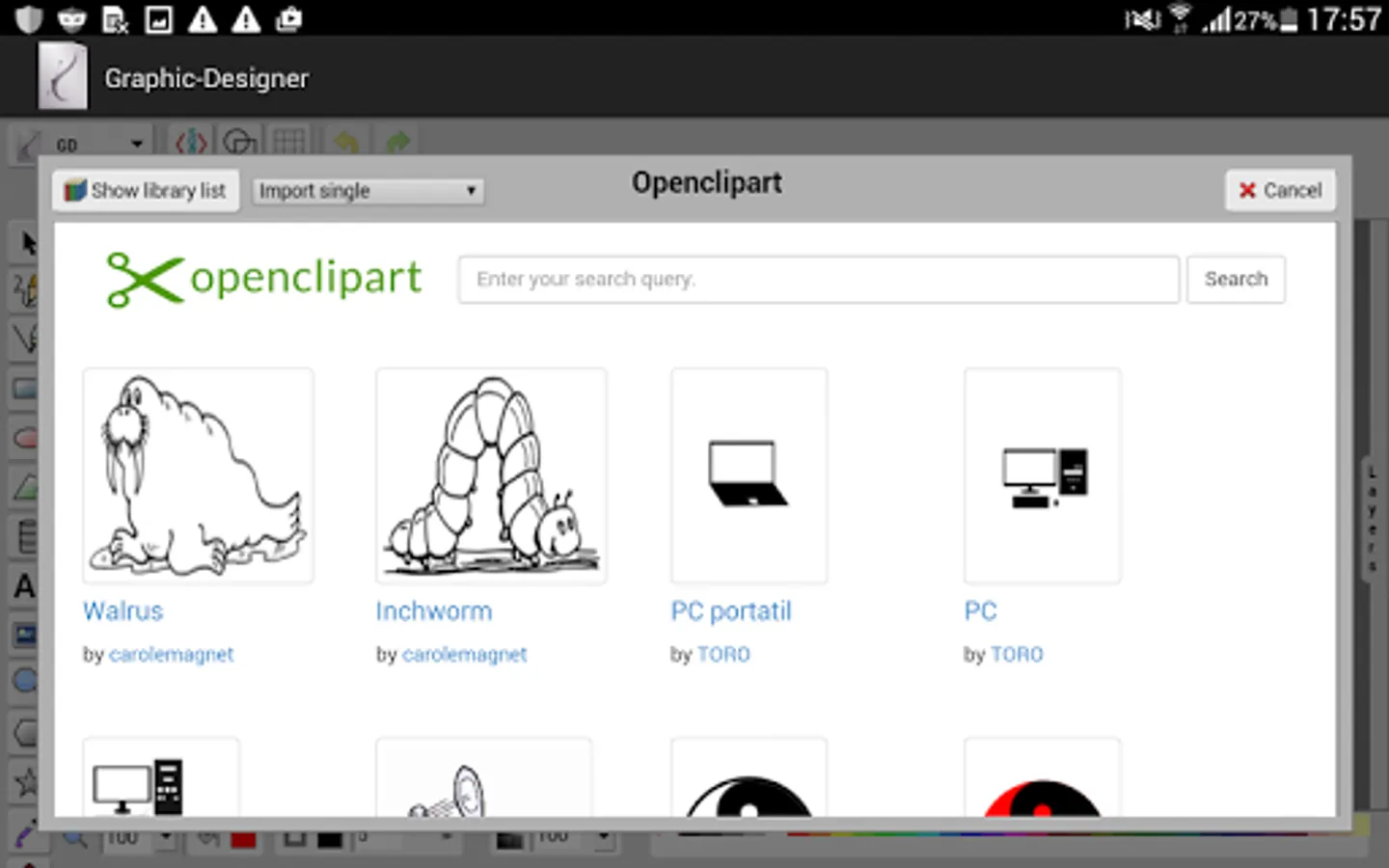Viewport: 1389px width, 868px height.
Task: Click the red color swatch in bottom bar
Action: tap(243, 839)
